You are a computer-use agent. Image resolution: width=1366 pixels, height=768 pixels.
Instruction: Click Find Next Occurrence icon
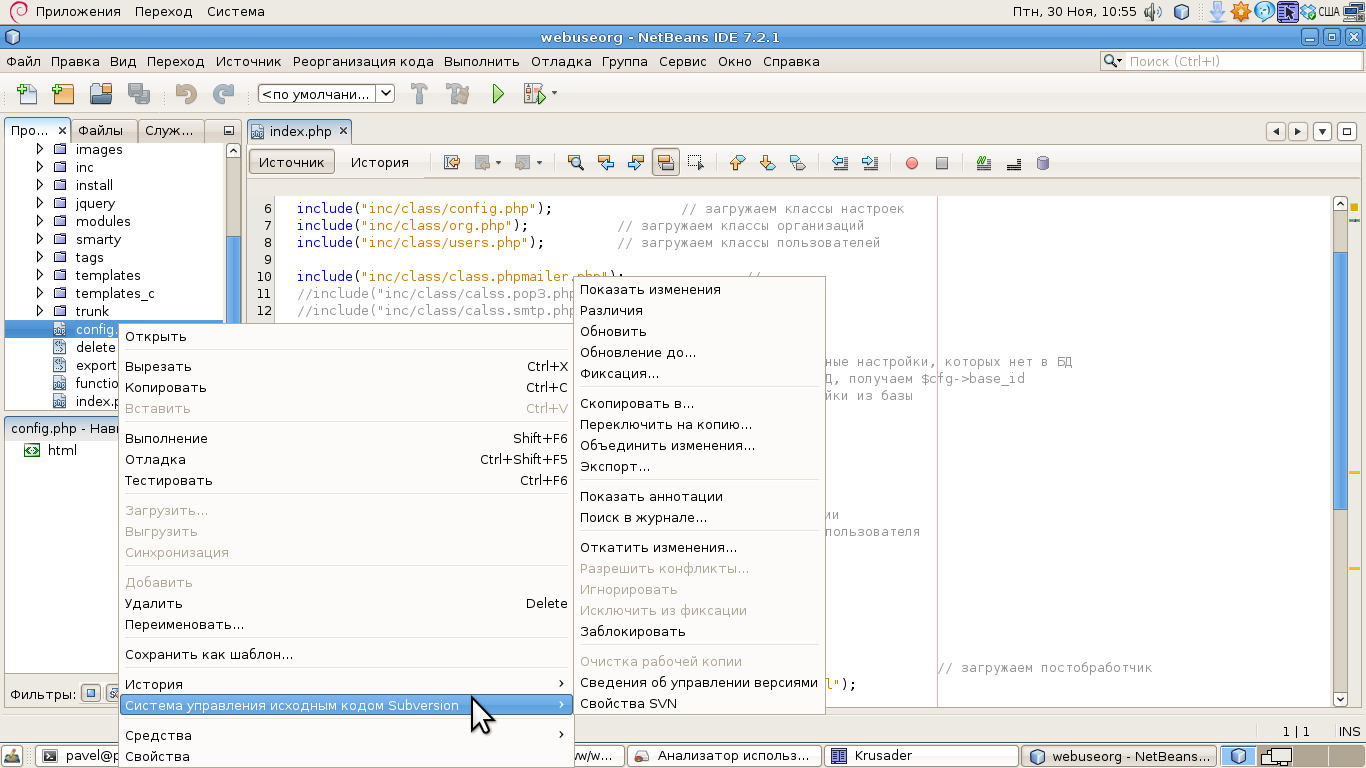635,163
